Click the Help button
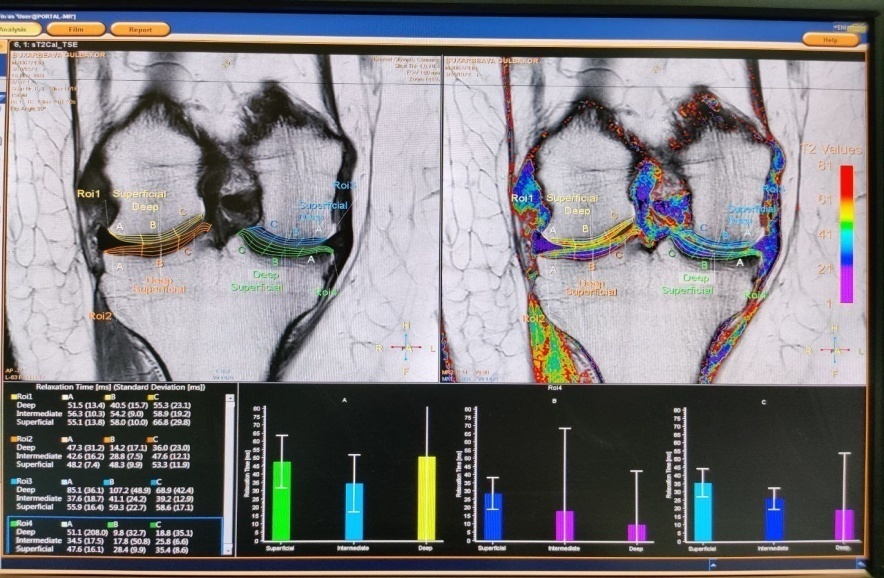The height and width of the screenshot is (578, 884). click(x=831, y=39)
